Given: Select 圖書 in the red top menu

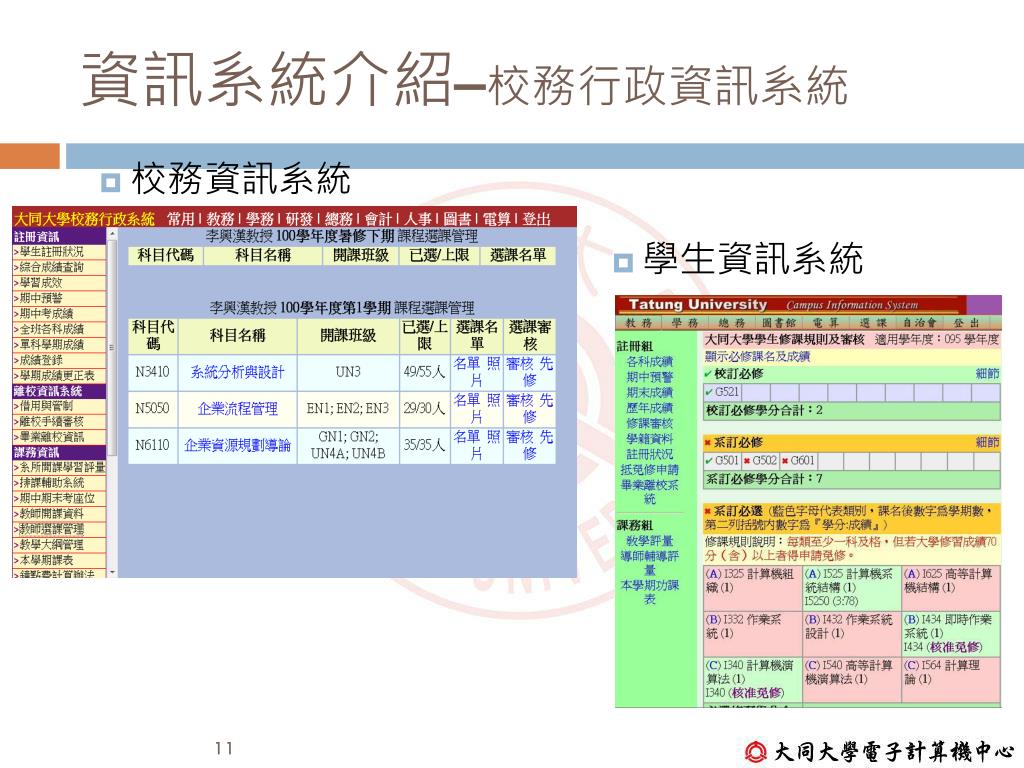Looking at the screenshot, I should (456, 219).
